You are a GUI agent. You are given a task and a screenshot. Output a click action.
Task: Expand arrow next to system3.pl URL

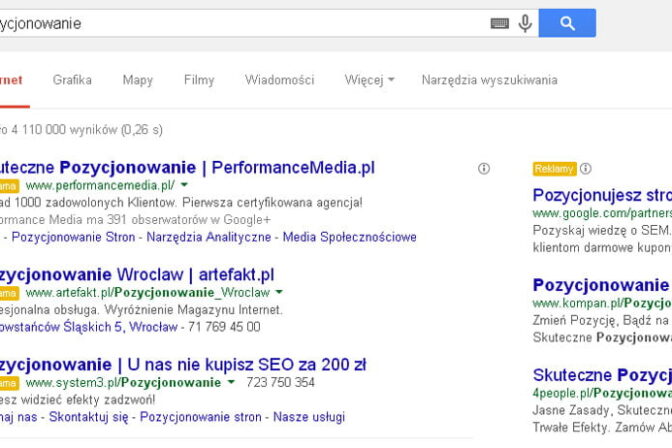click(x=231, y=382)
